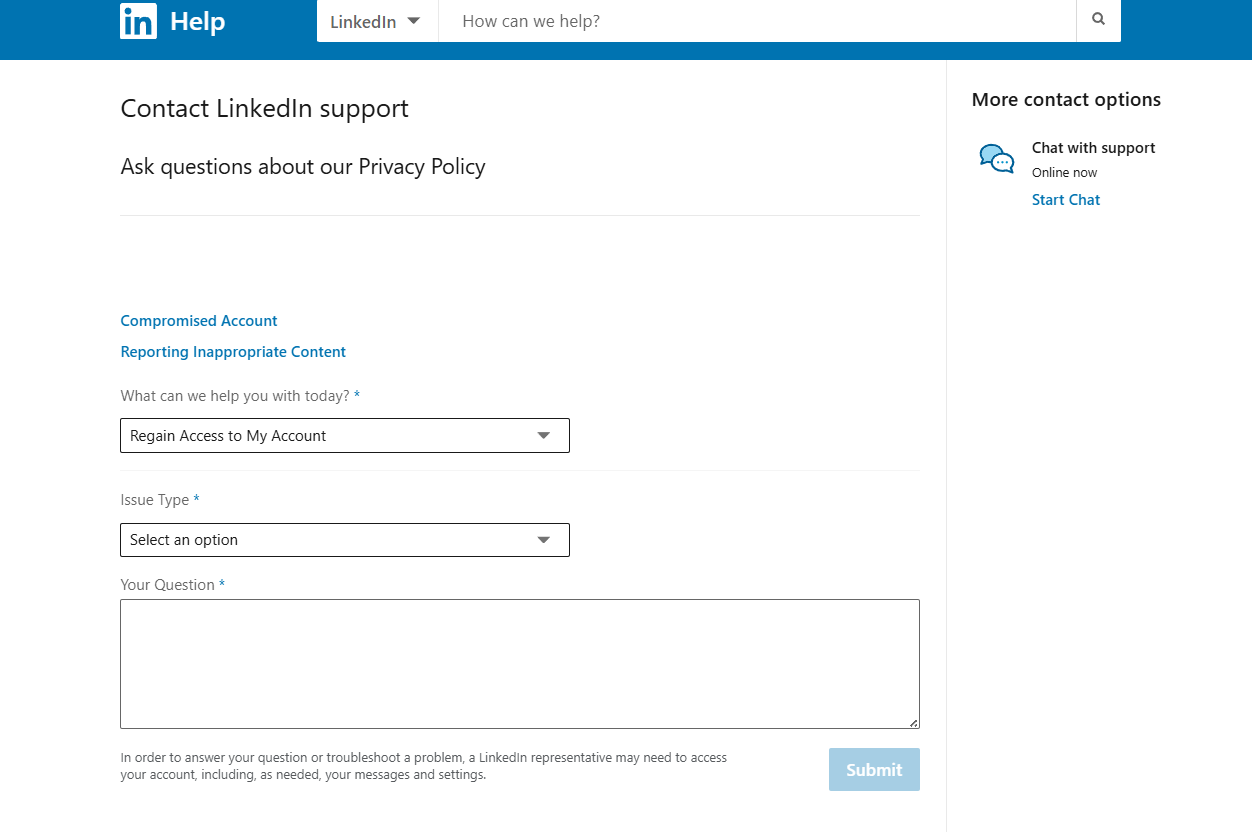This screenshot has width=1252, height=832.
Task: Go to Help home via header text
Action: 197,21
